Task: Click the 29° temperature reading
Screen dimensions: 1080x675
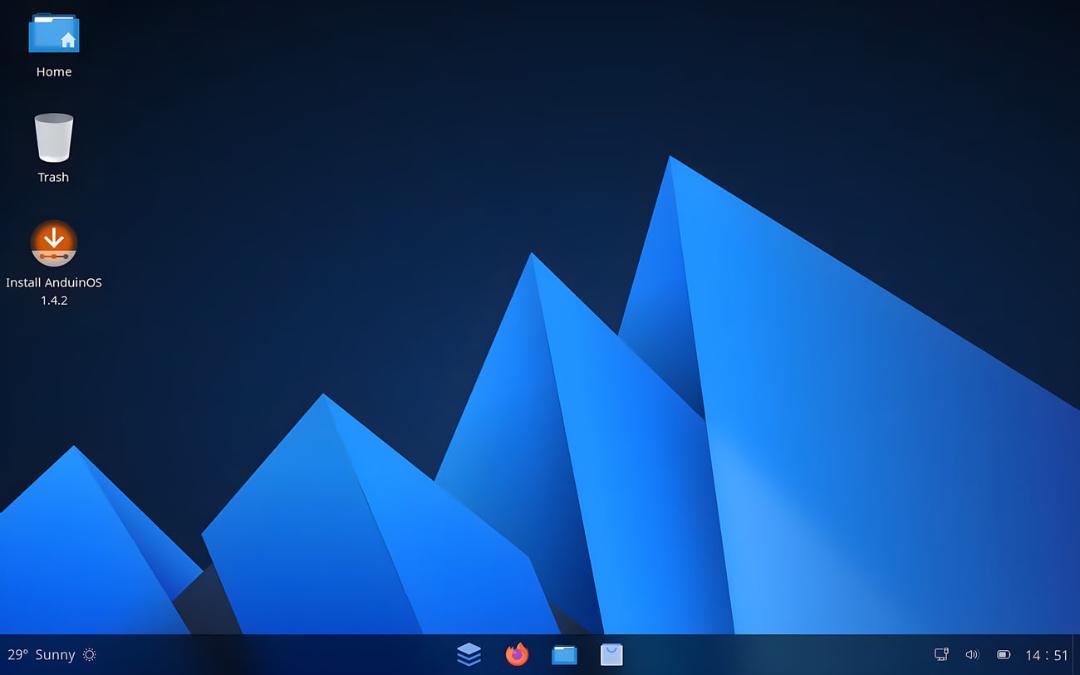Action: coord(17,654)
